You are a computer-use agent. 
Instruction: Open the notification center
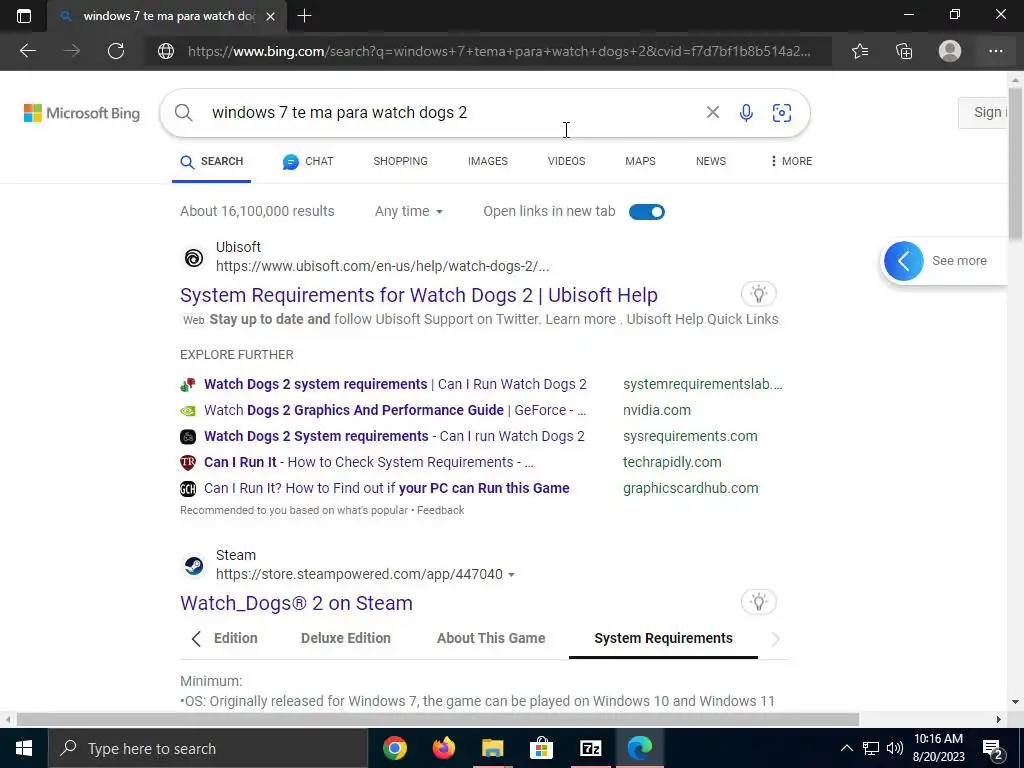tap(993, 749)
